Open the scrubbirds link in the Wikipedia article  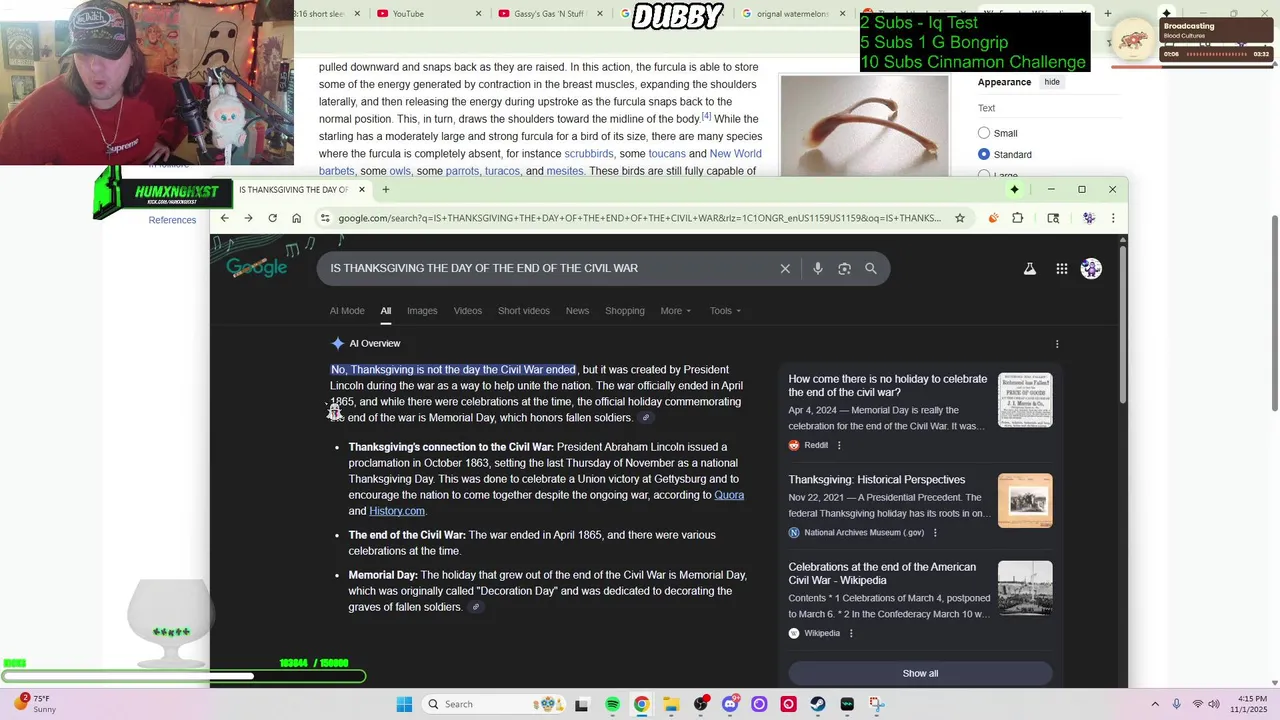589,154
